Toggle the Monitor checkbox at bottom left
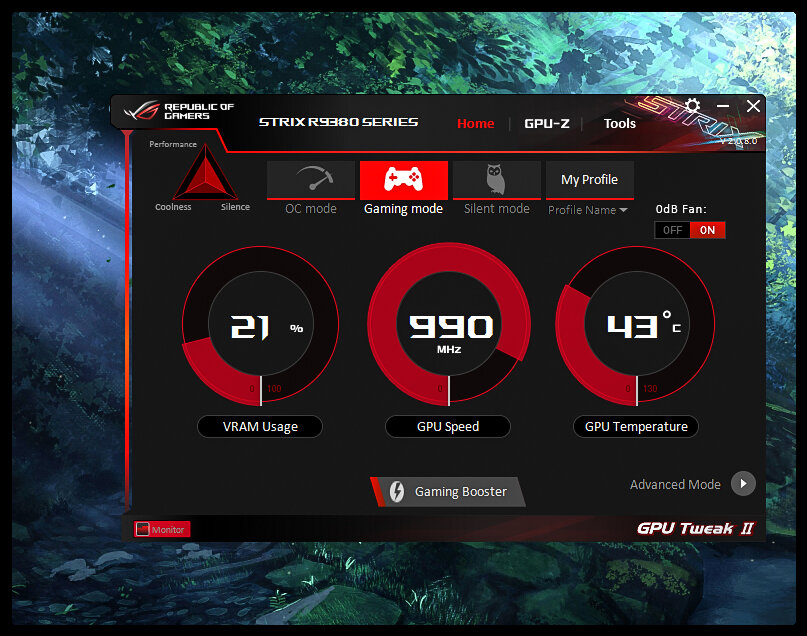This screenshot has height=636, width=807. pos(142,529)
